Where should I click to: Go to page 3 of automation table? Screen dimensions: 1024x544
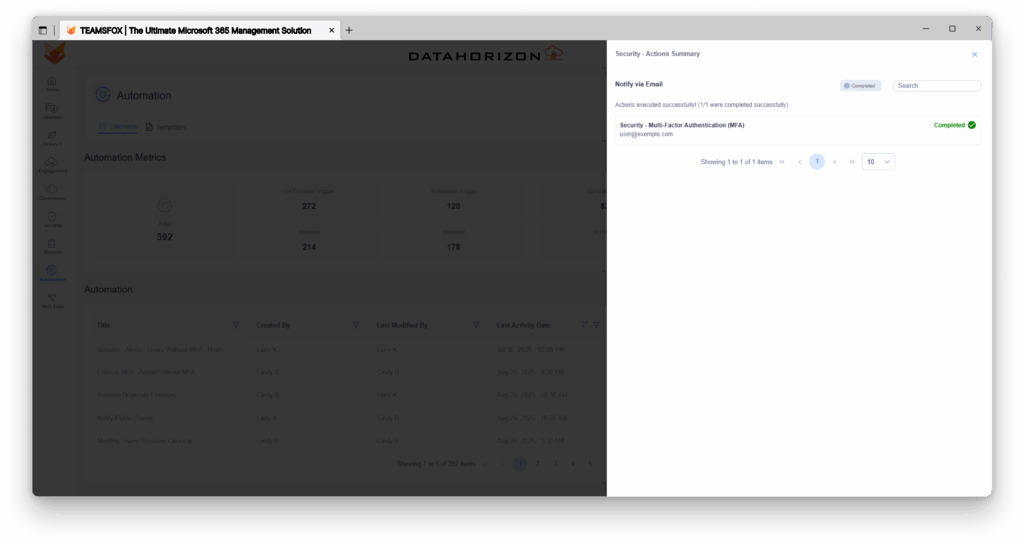pyautogui.click(x=555, y=464)
